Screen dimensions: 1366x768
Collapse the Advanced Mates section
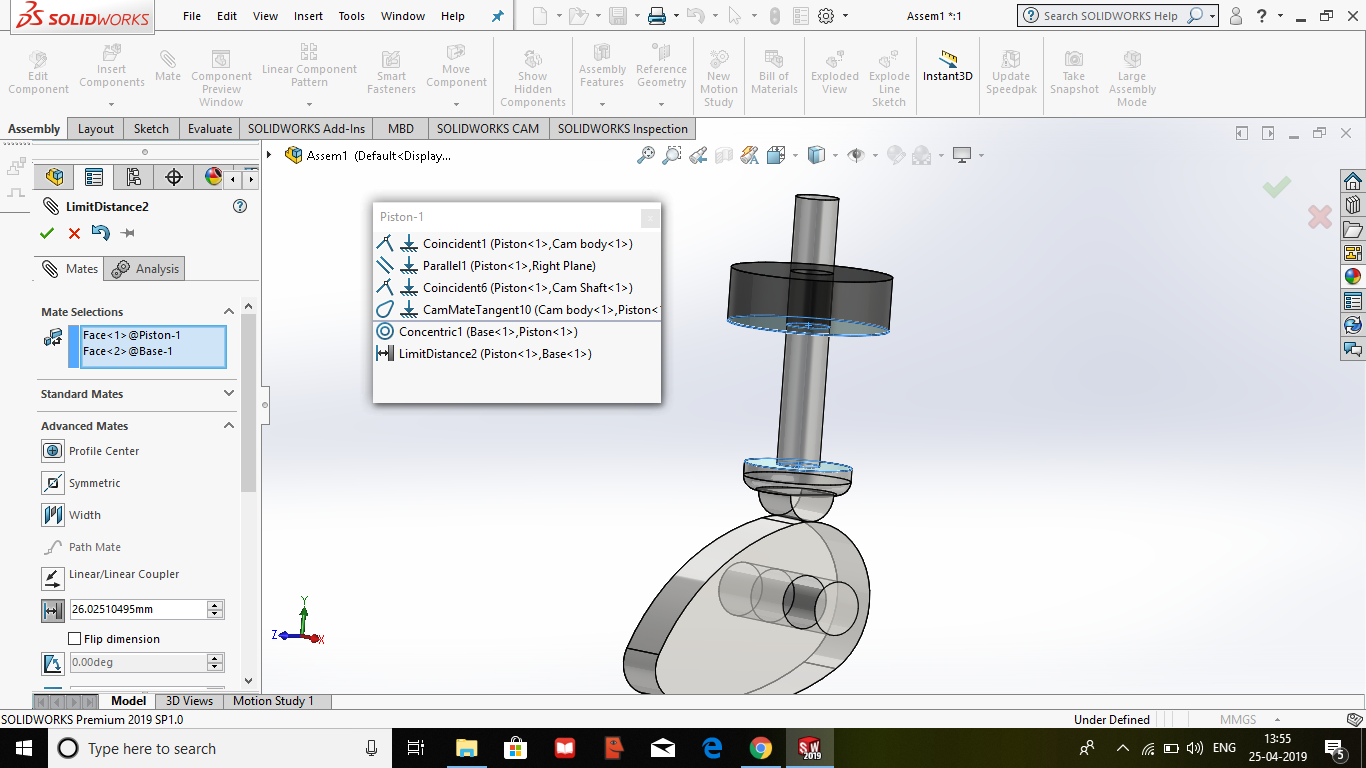pyautogui.click(x=229, y=426)
